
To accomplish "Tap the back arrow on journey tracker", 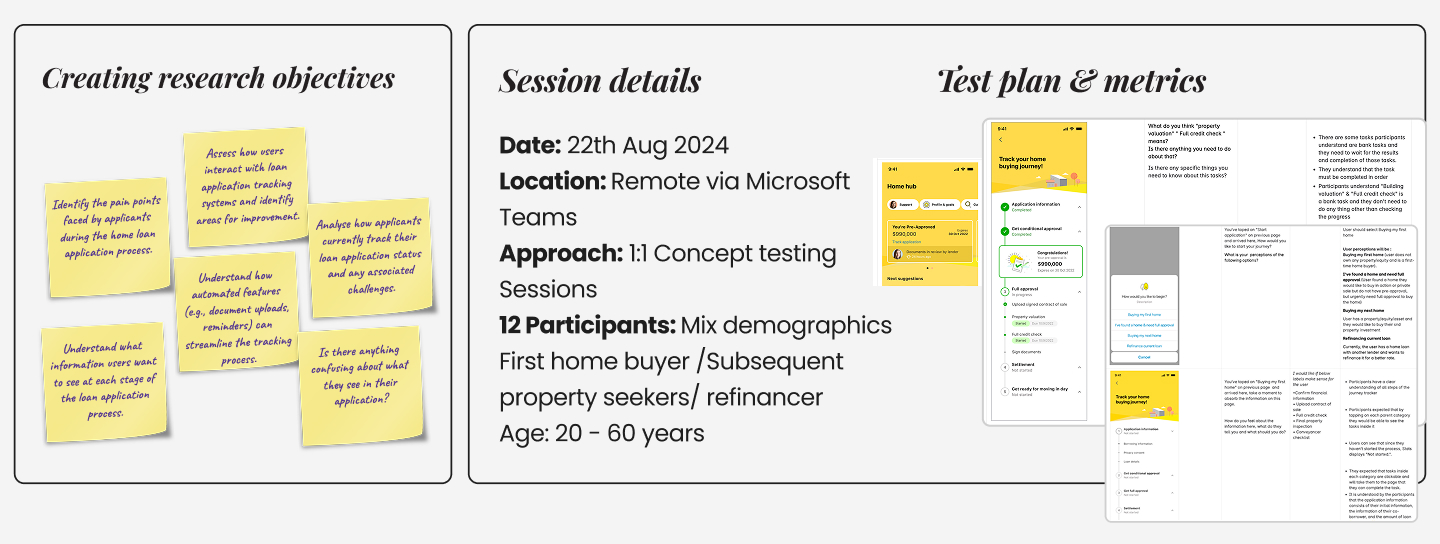I will (x=1001, y=140).
